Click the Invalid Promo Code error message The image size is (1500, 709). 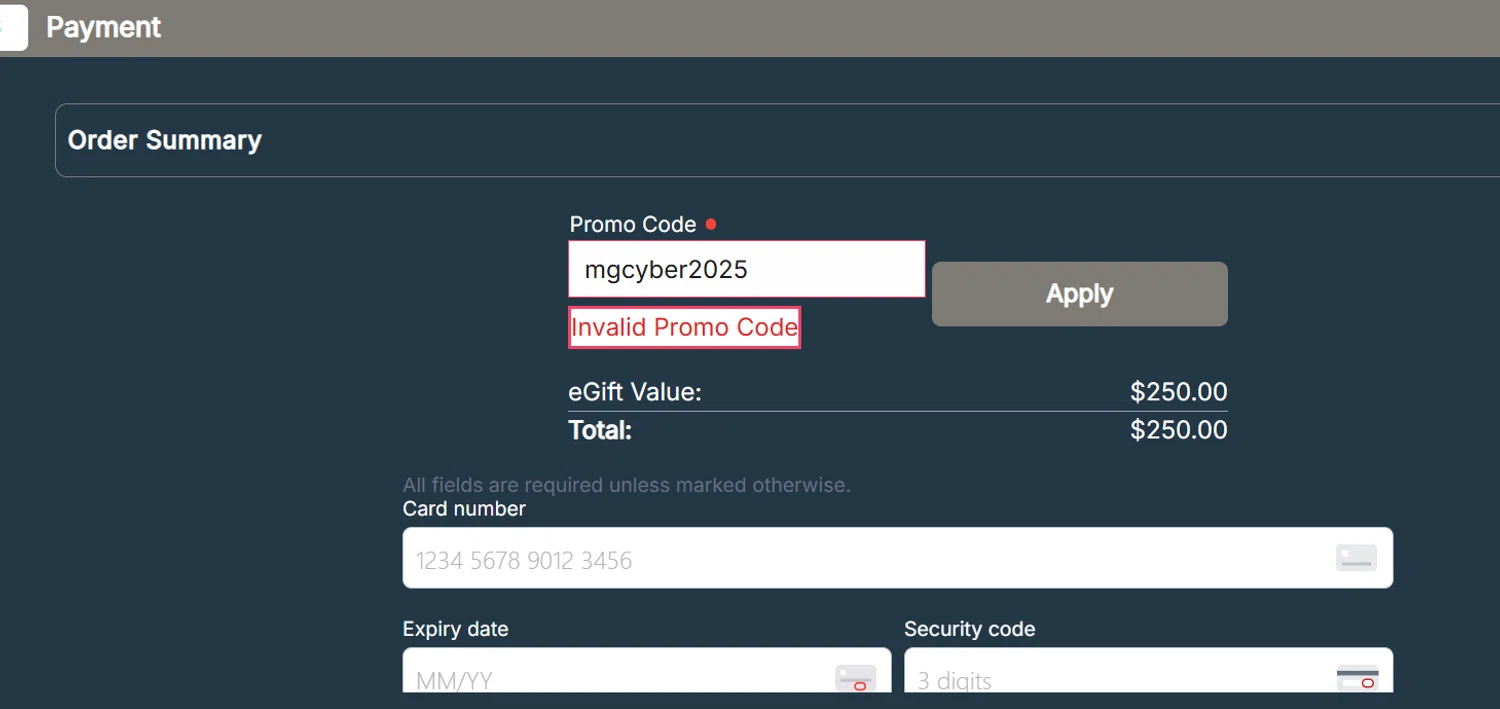684,327
